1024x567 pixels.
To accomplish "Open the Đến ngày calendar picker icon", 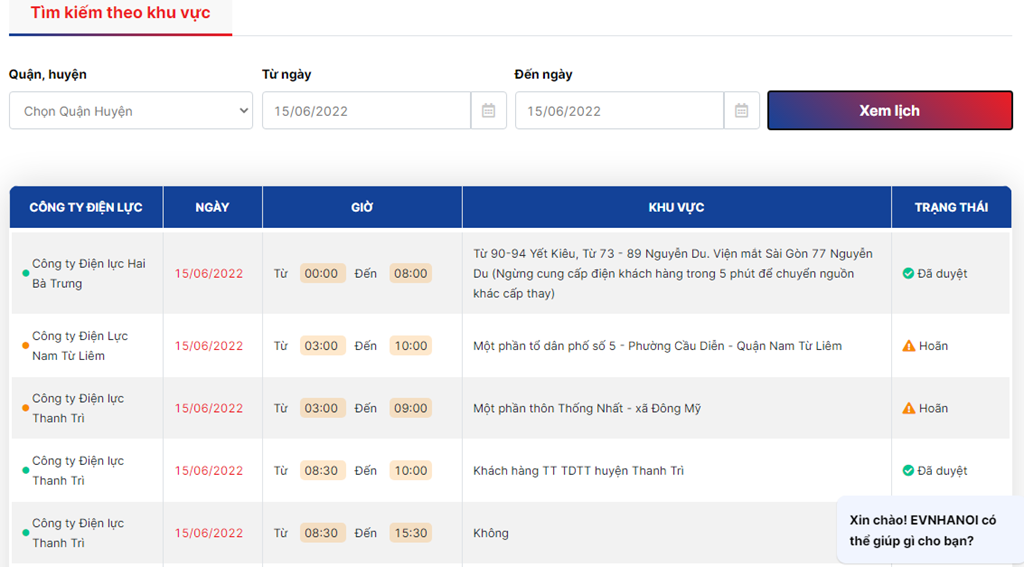I will (x=741, y=110).
